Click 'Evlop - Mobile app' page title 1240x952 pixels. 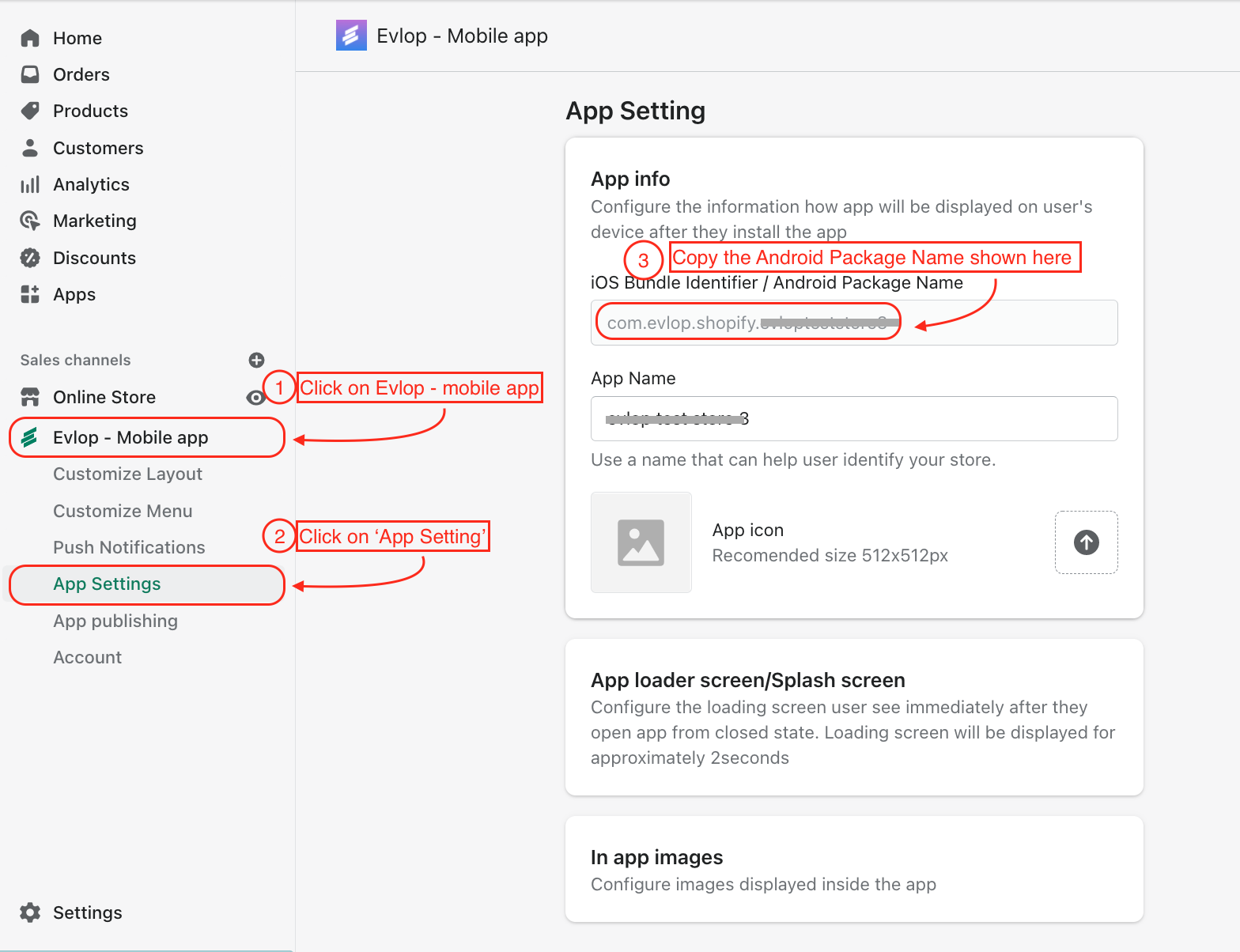click(x=462, y=36)
